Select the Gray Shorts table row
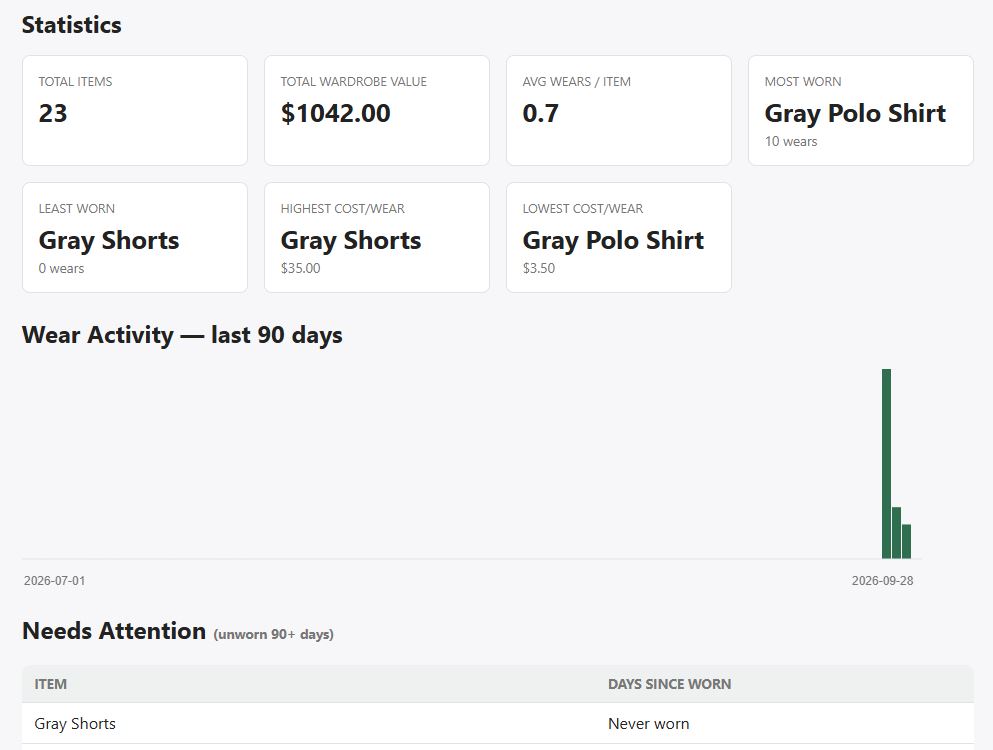The height and width of the screenshot is (750, 993). (x=498, y=723)
